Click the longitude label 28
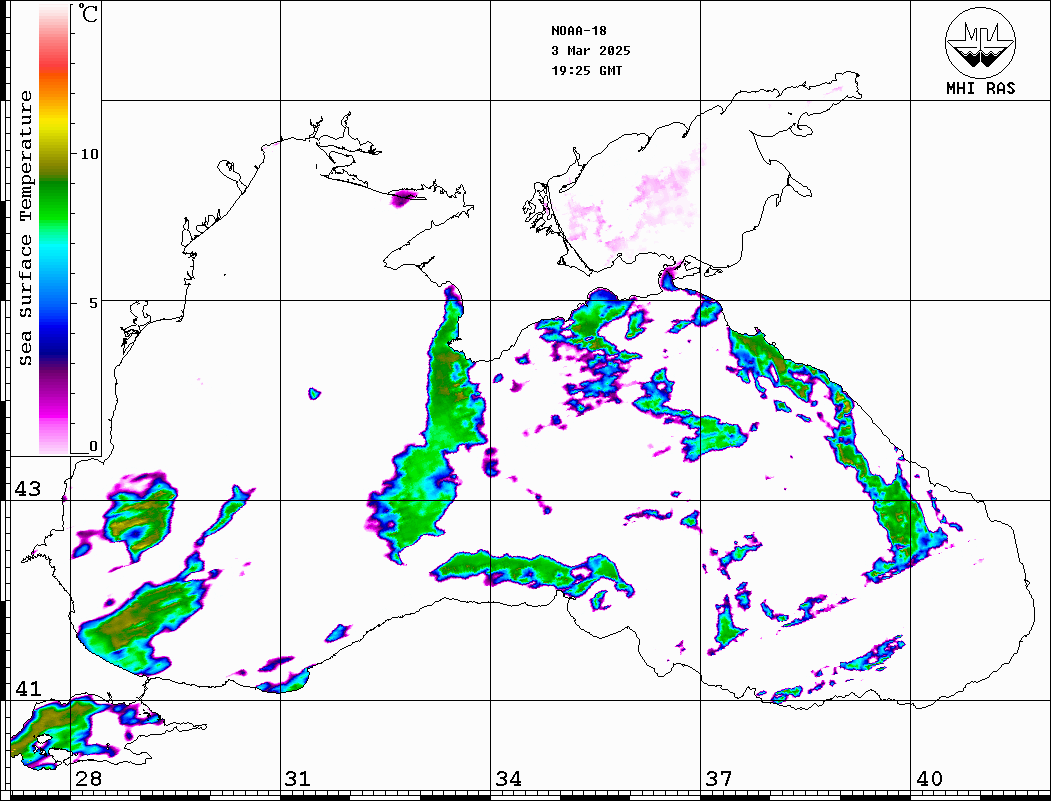This screenshot has height=801, width=1051. pos(88,778)
